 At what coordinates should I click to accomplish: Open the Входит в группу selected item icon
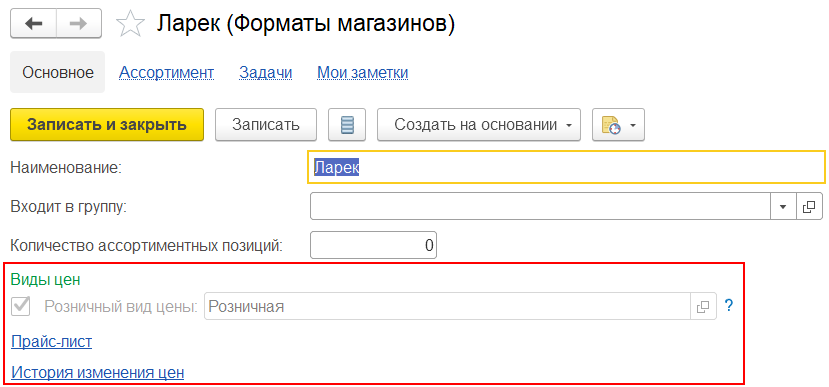coord(809,207)
